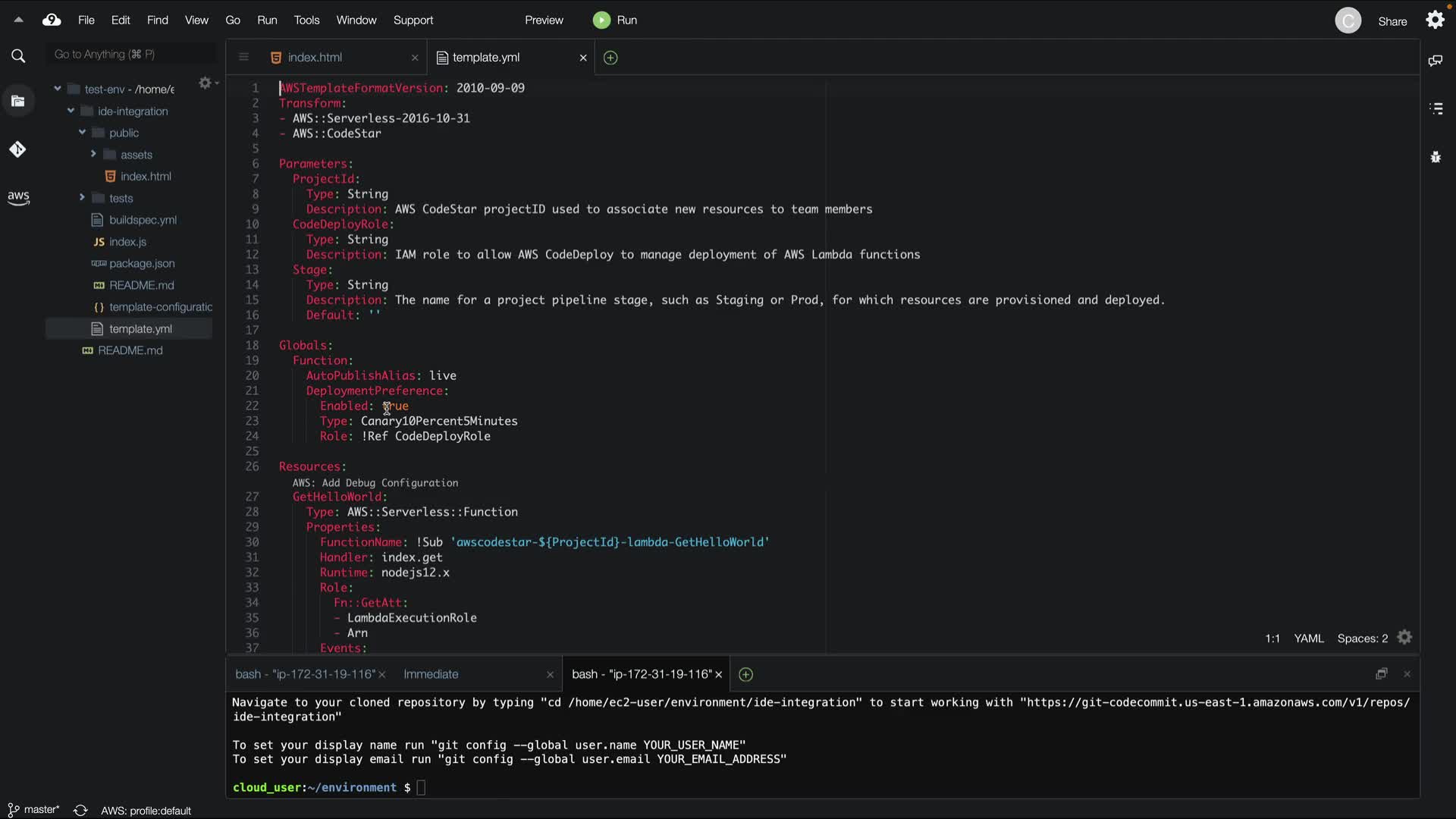Screen dimensions: 1456x819
Task: Click the green Run button
Action: (x=615, y=20)
